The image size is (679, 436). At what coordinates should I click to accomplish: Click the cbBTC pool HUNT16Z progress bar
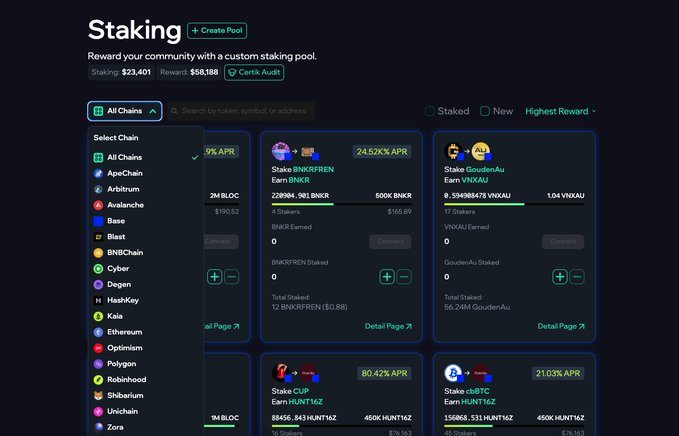pos(514,426)
